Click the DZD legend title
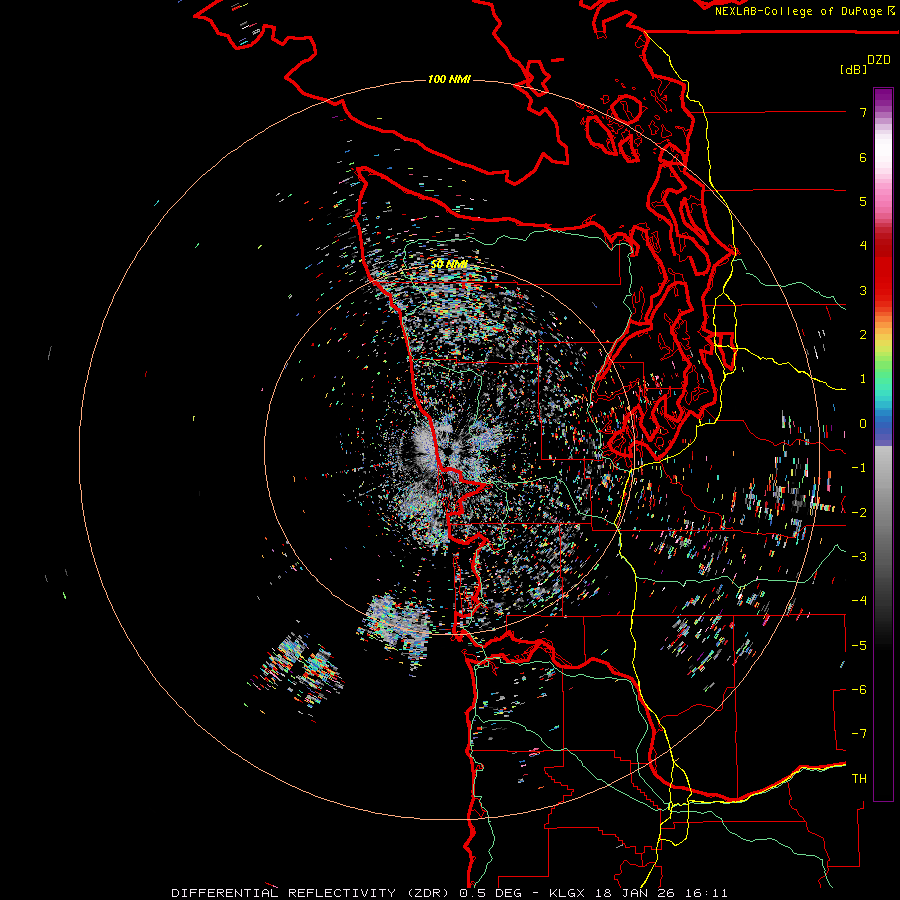This screenshot has width=900, height=900. click(879, 60)
